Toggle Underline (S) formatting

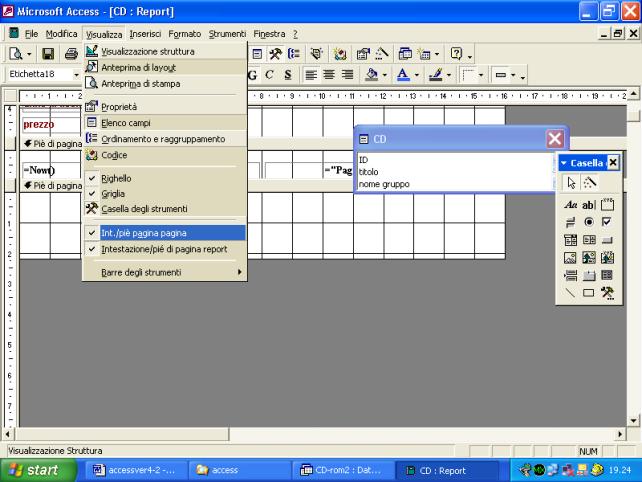coord(288,75)
